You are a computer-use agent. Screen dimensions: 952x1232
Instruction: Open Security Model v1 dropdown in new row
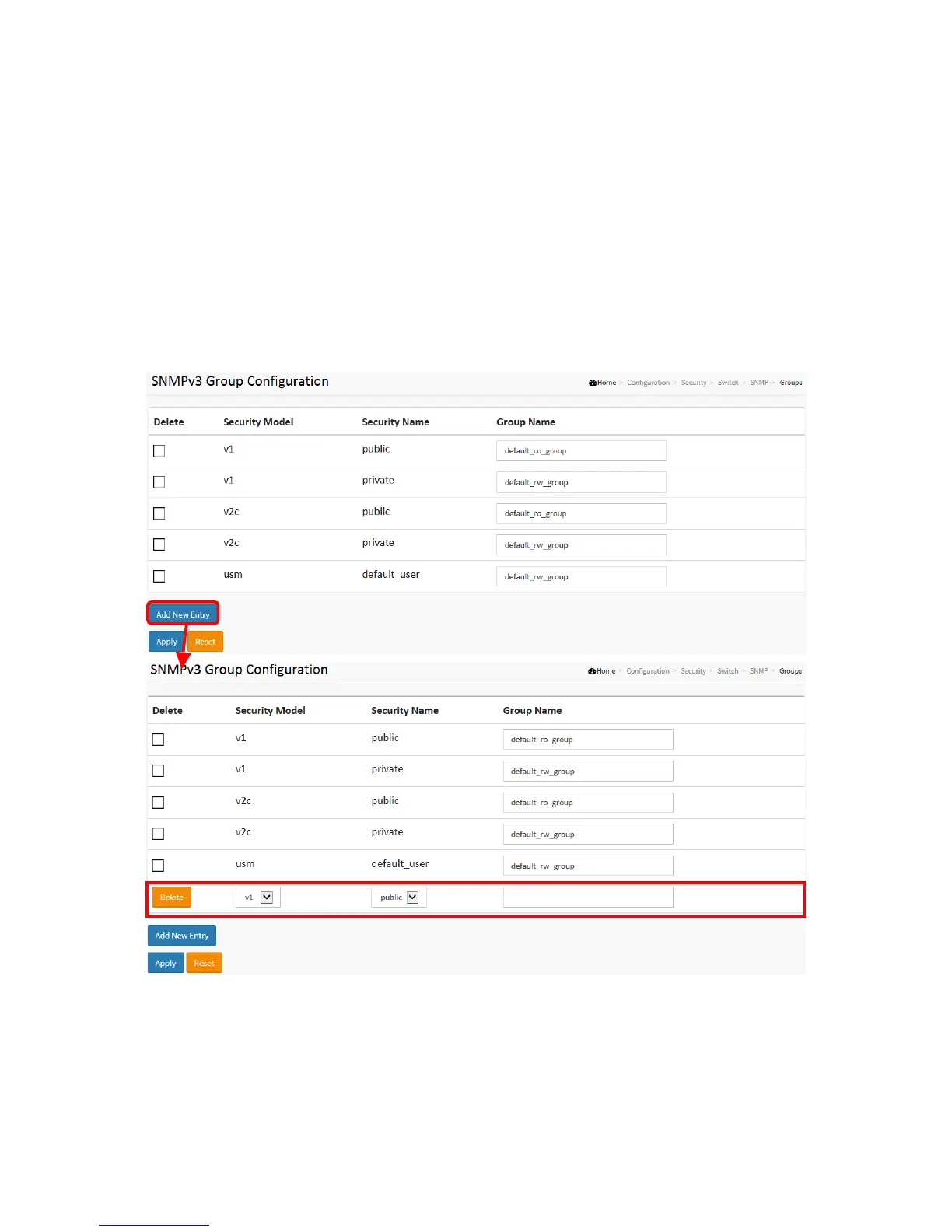click(x=258, y=897)
